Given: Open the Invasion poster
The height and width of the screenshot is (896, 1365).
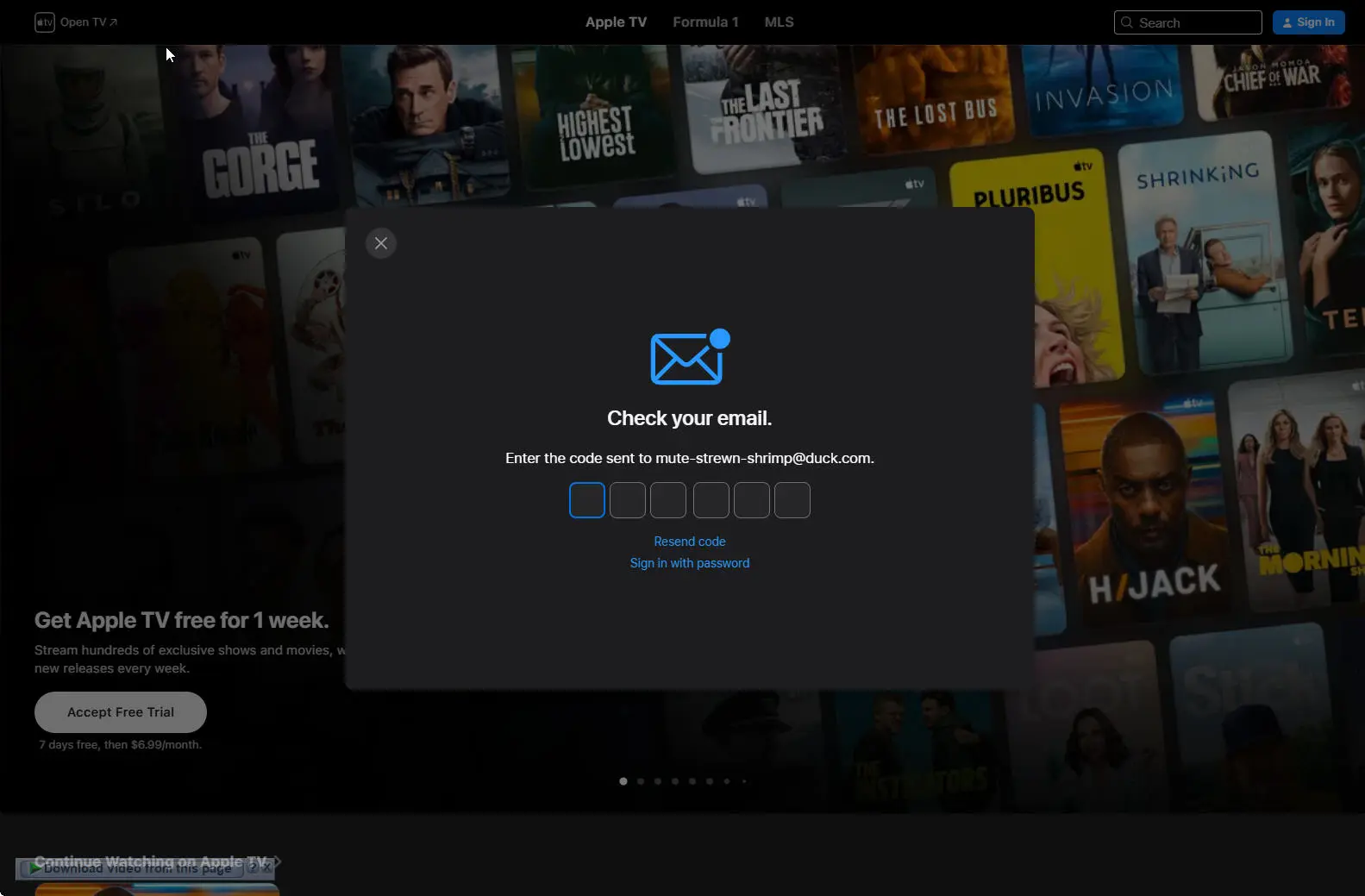Looking at the screenshot, I should click(1104, 91).
